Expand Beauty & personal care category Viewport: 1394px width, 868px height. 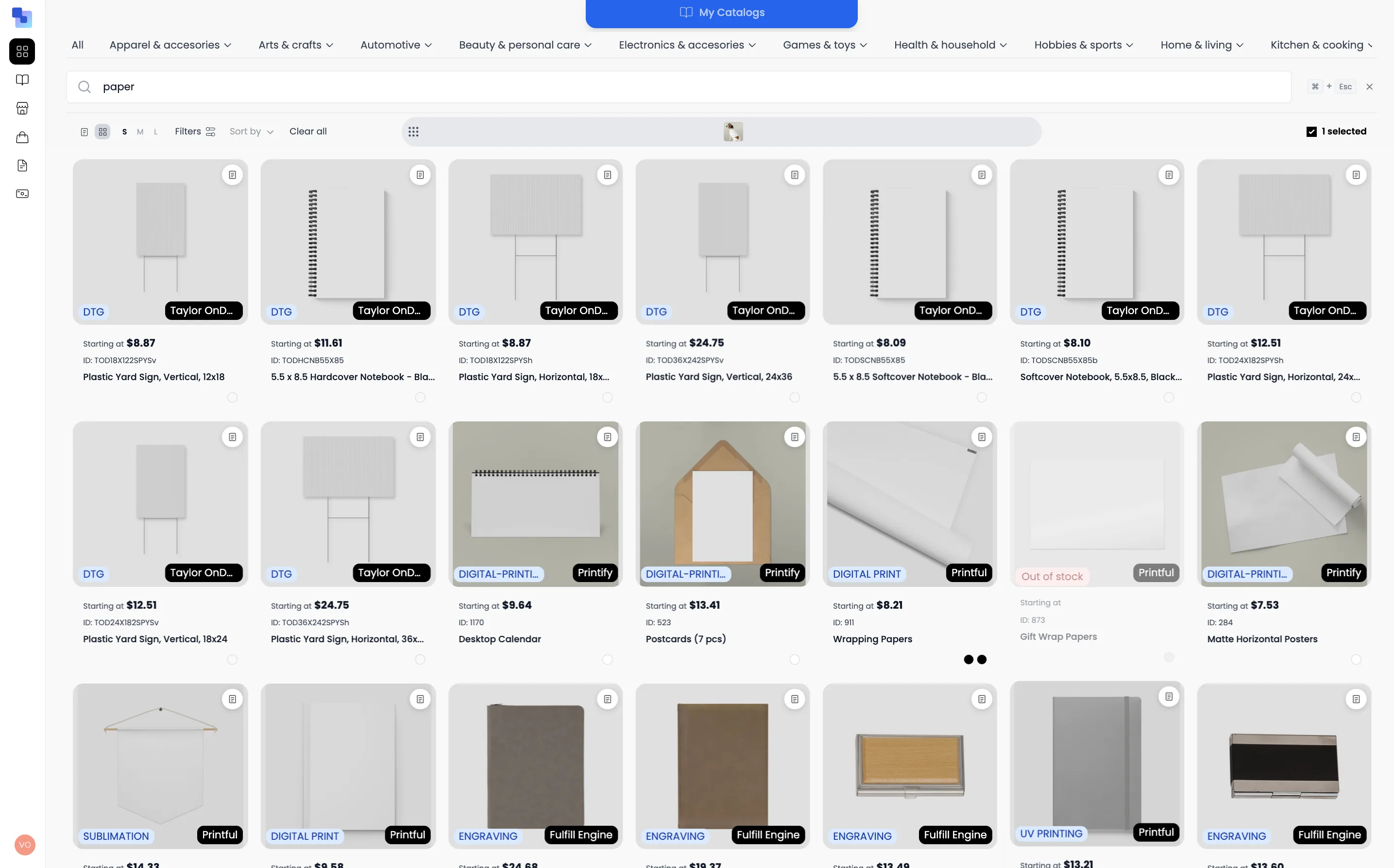525,45
